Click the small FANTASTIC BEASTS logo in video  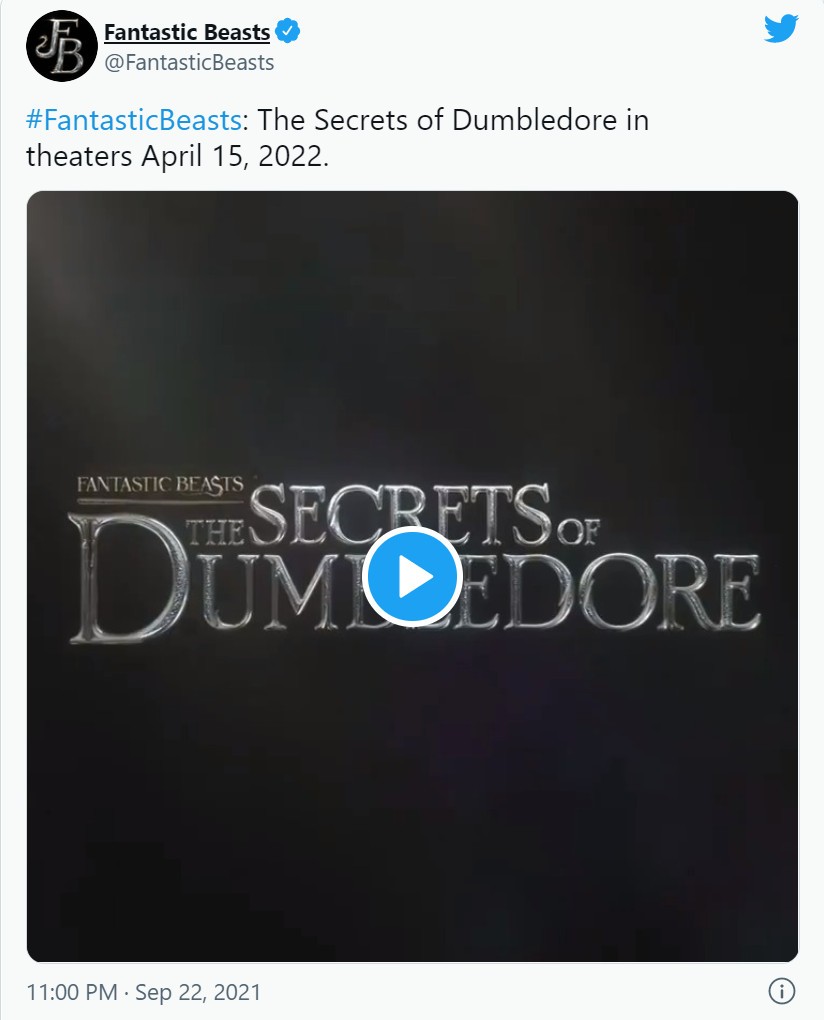[x=161, y=485]
